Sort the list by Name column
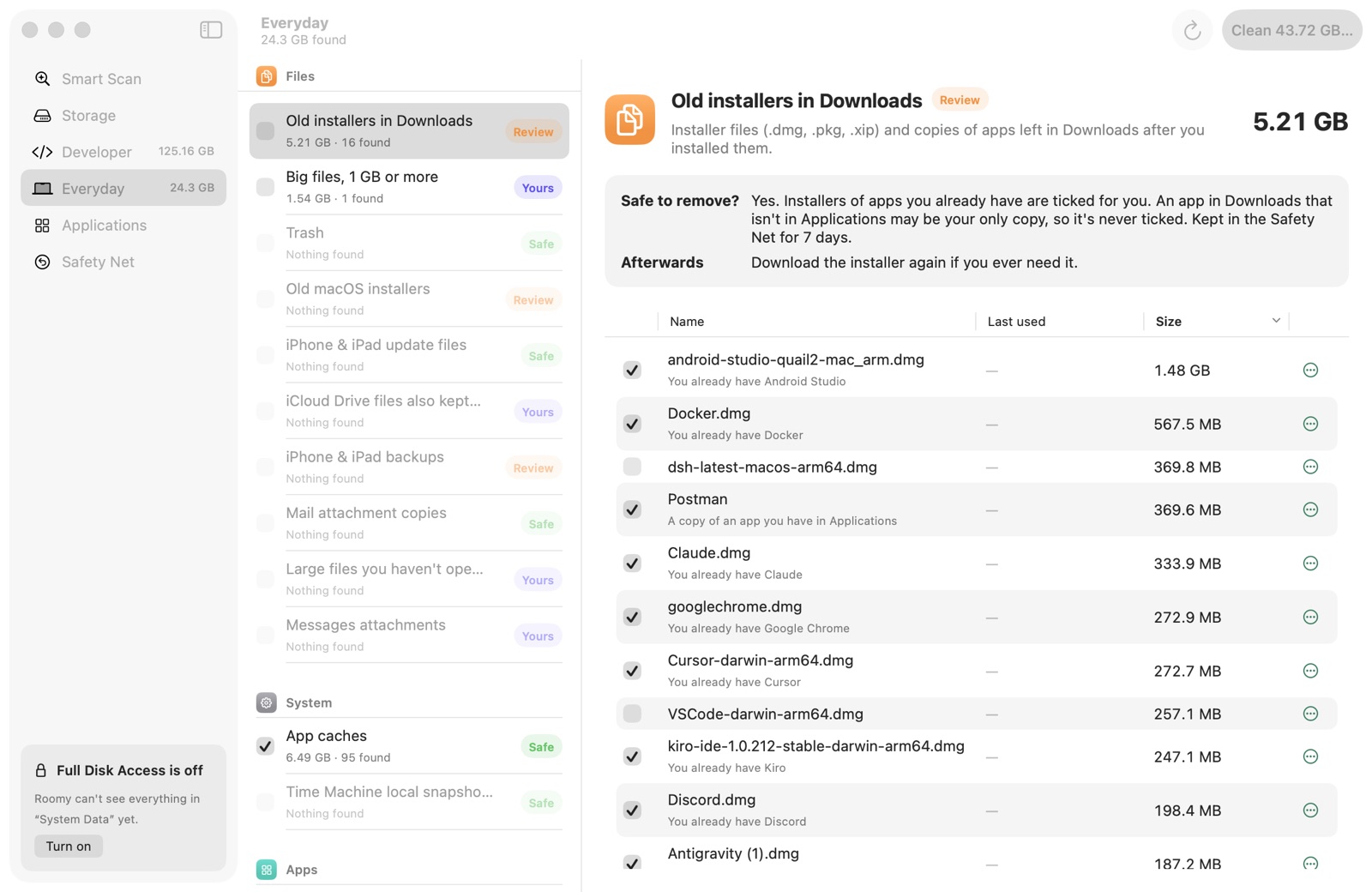The width and height of the screenshot is (1372, 892). (x=687, y=322)
